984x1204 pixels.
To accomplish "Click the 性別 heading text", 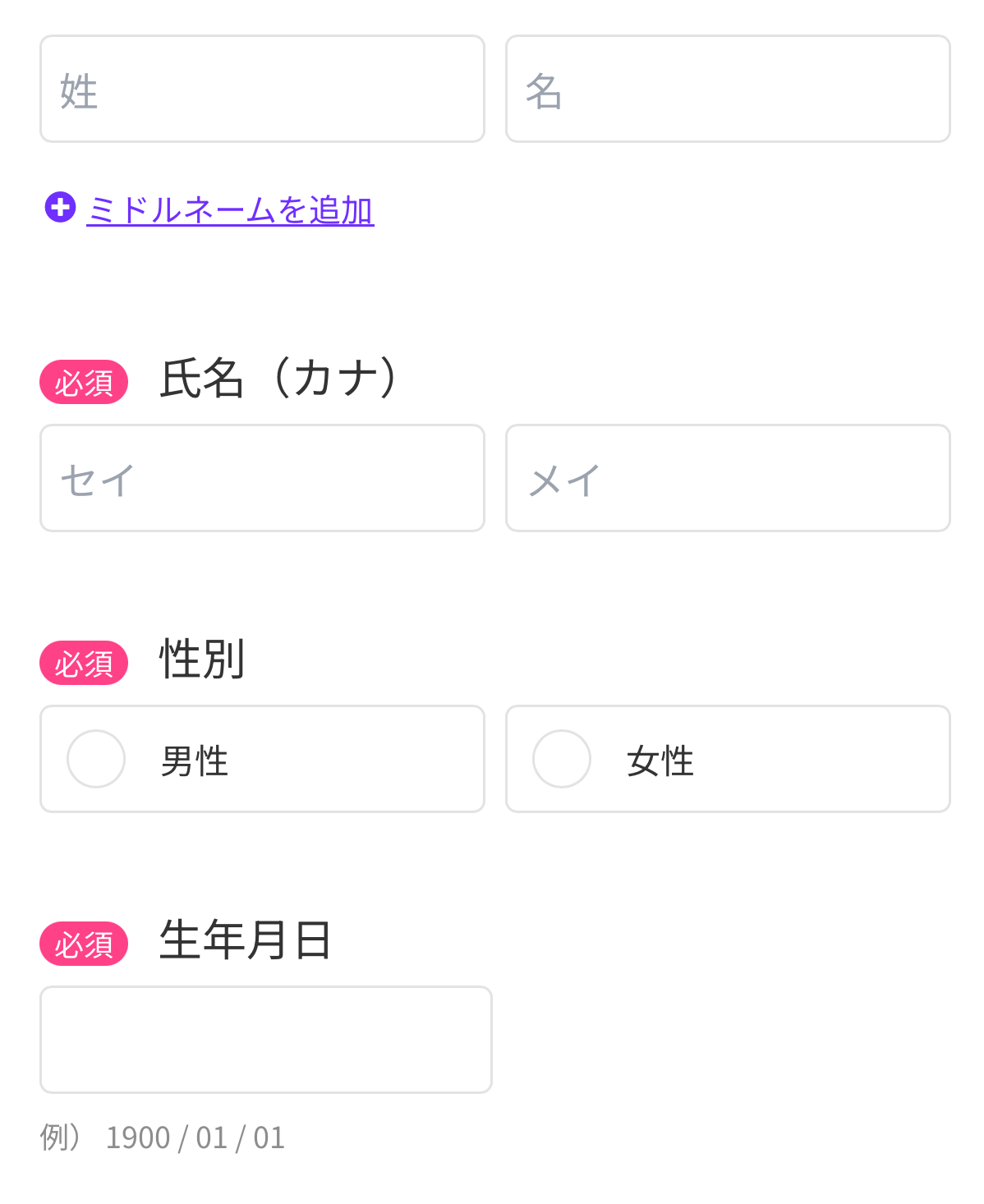I will coord(202,659).
